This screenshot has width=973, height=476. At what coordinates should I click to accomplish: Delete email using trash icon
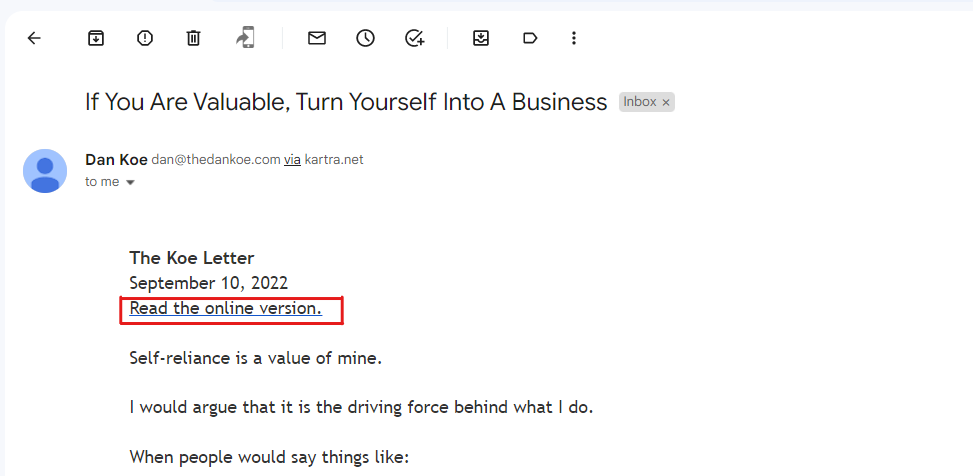194,38
